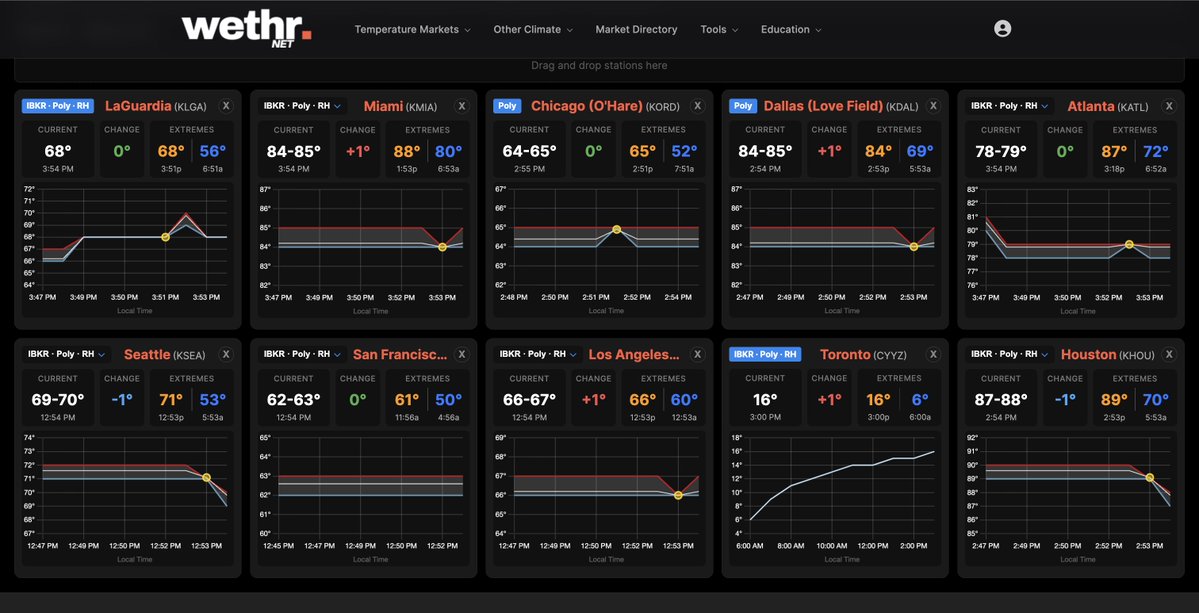Open the Toronto station title
1199x613 pixels.
coord(845,355)
